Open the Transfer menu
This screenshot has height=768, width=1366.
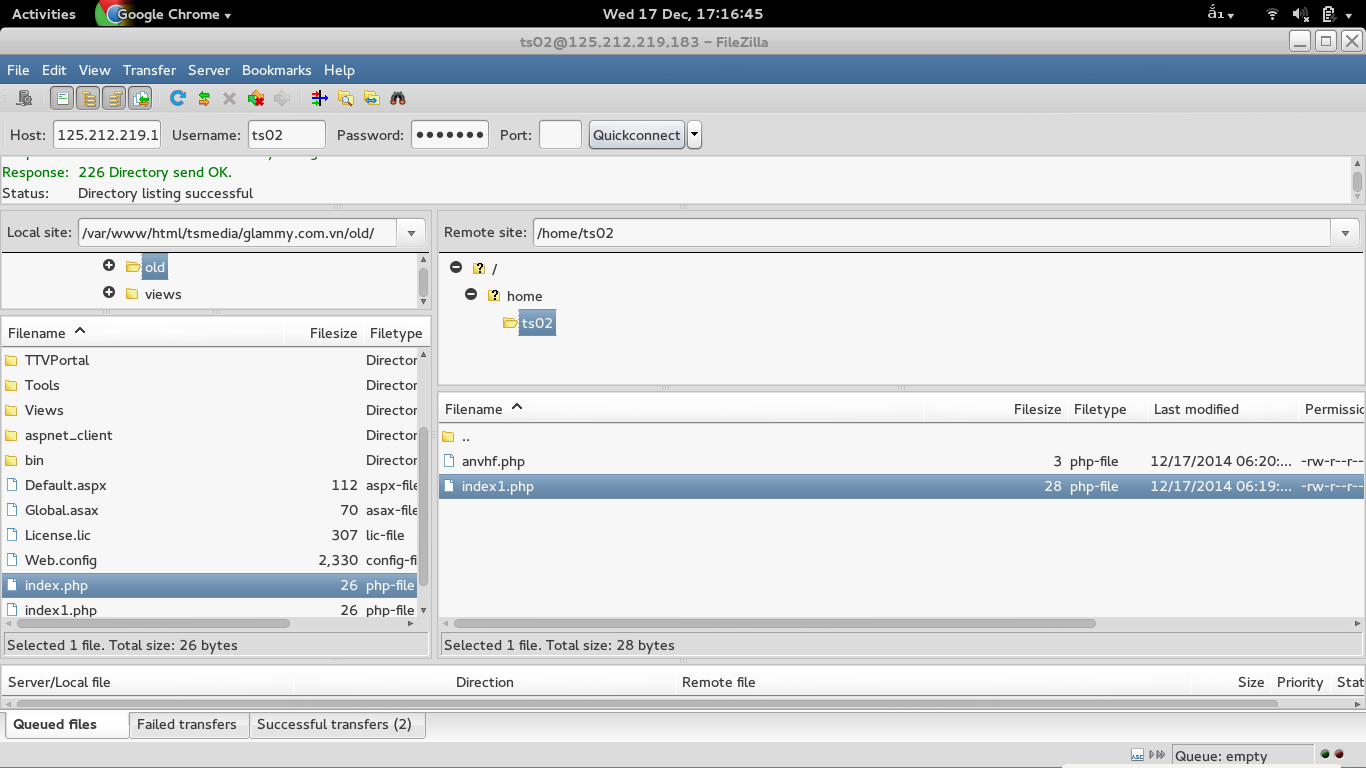coord(149,70)
